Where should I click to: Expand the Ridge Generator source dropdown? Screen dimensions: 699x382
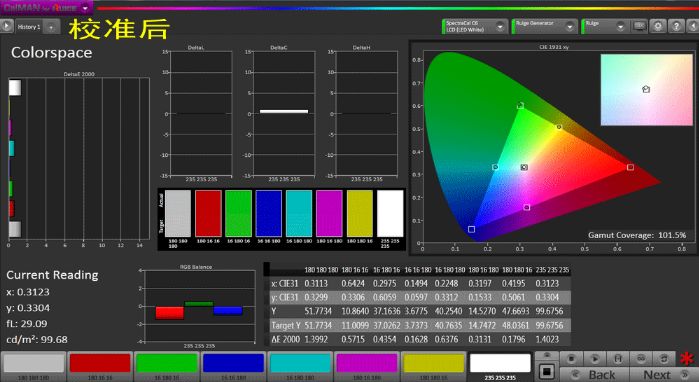tap(570, 27)
